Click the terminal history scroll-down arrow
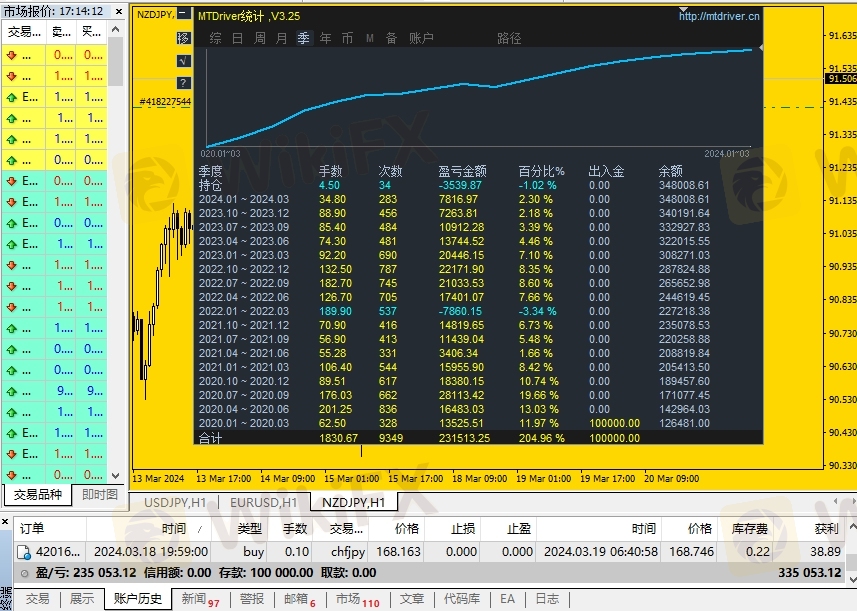Image resolution: width=857 pixels, height=611 pixels. click(x=852, y=578)
